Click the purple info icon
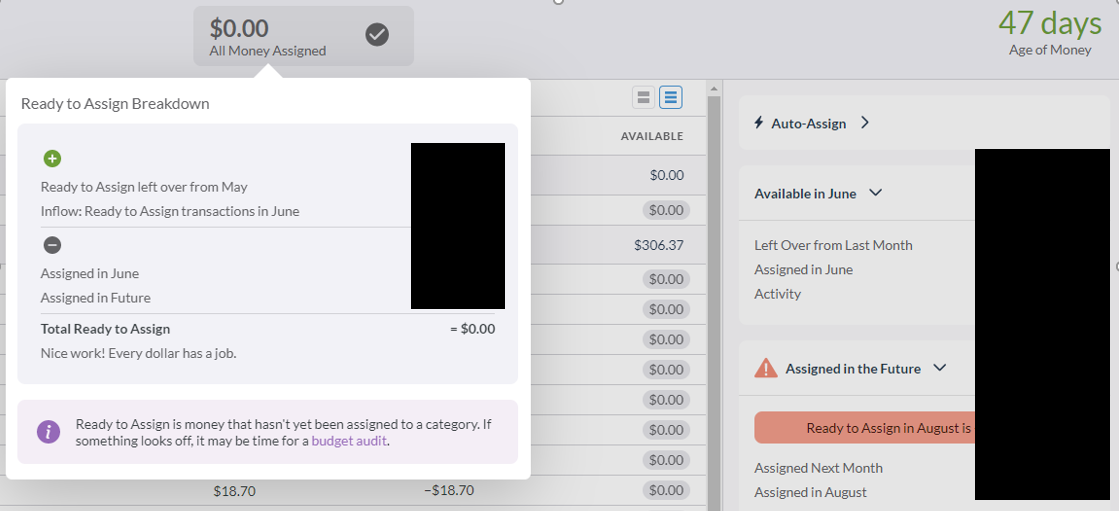This screenshot has width=1119, height=511. [49, 432]
